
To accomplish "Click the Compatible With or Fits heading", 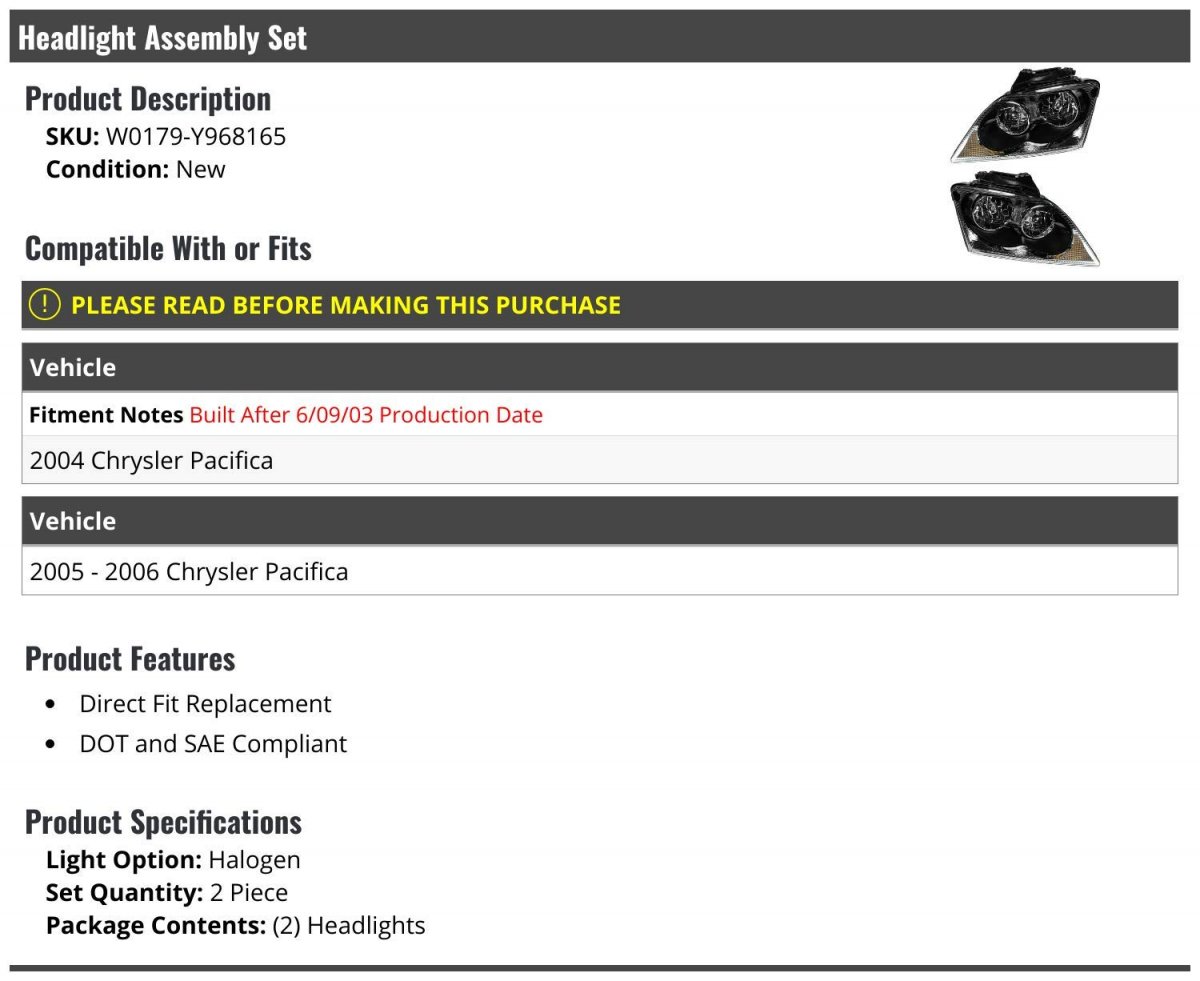I will (x=168, y=247).
